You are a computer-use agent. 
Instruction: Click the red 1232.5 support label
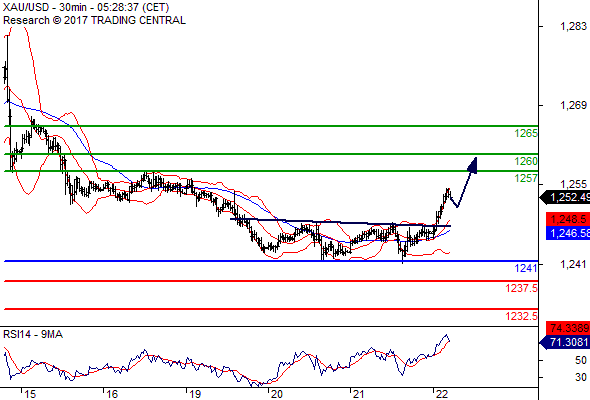pos(522,316)
